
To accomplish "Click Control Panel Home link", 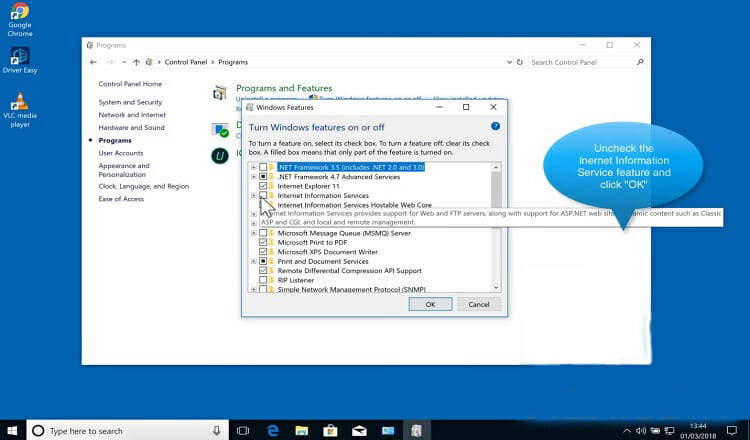I will tap(130, 84).
